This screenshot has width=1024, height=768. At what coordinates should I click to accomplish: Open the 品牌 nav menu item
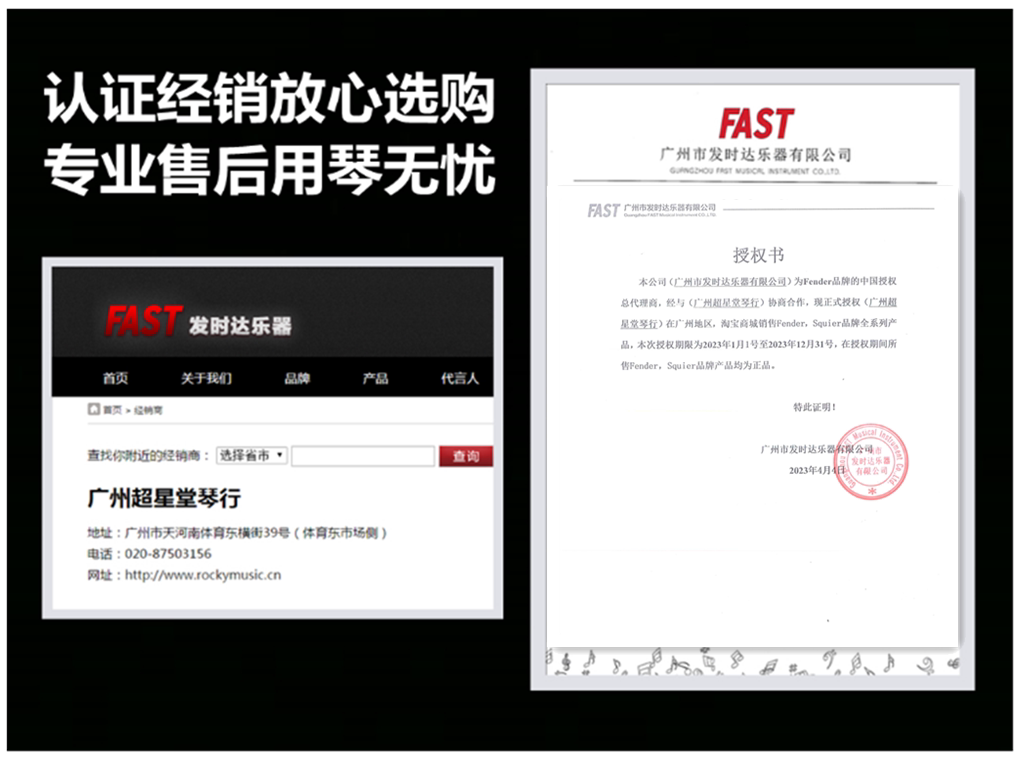tap(297, 378)
